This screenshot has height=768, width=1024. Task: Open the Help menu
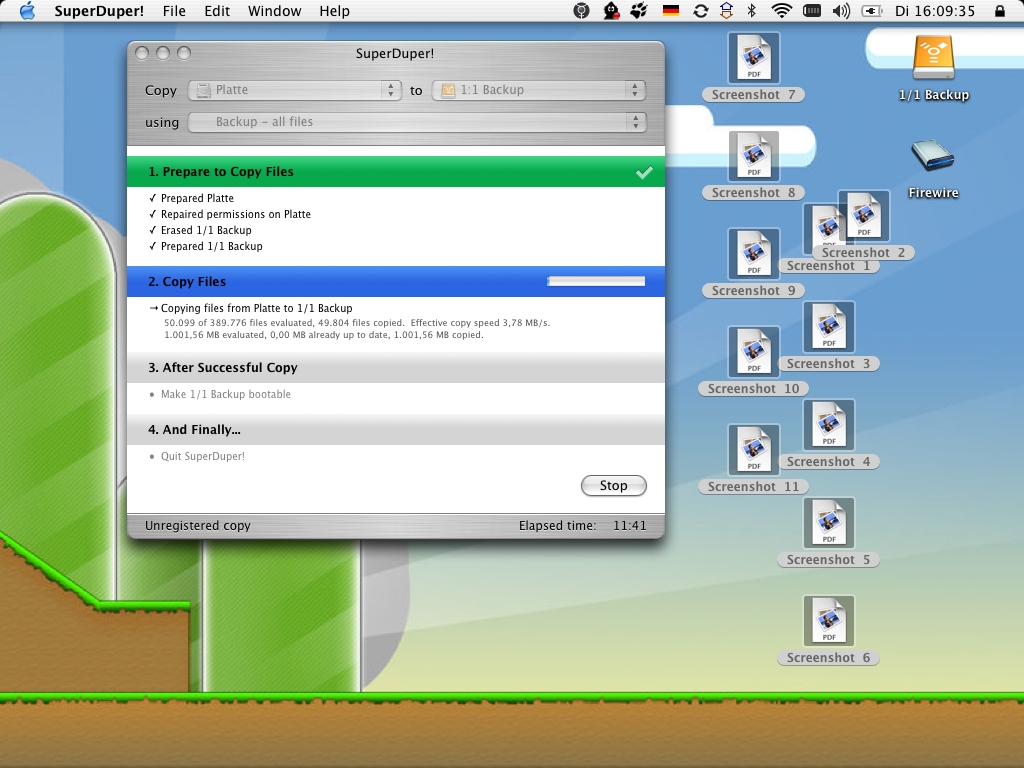tap(334, 11)
